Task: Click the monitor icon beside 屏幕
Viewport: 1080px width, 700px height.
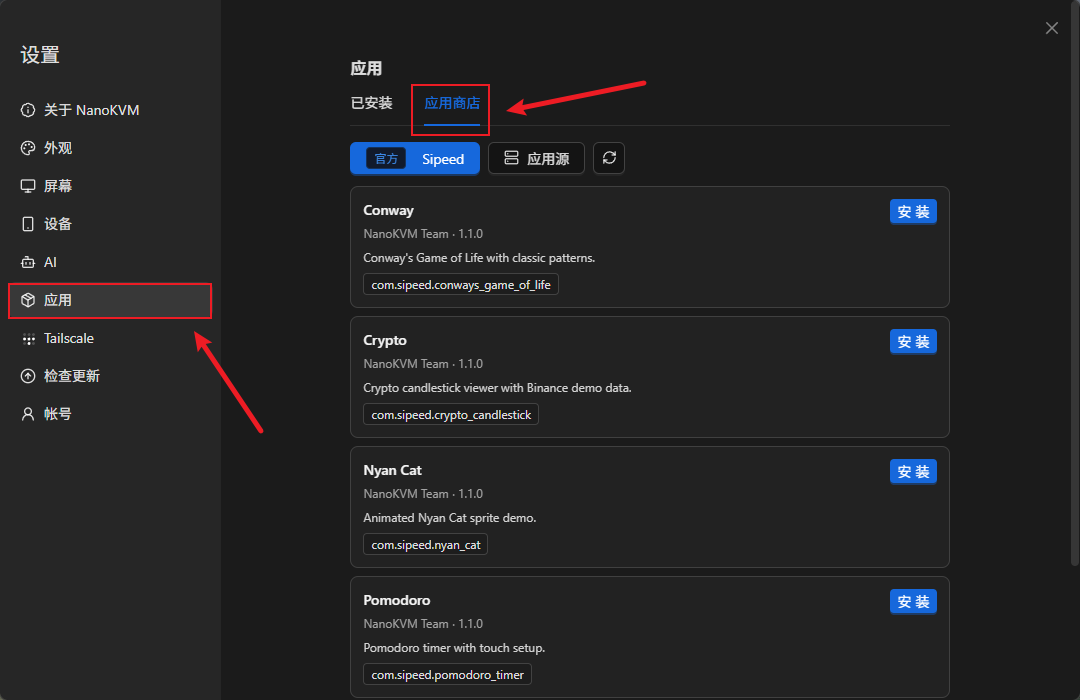Action: (x=28, y=186)
